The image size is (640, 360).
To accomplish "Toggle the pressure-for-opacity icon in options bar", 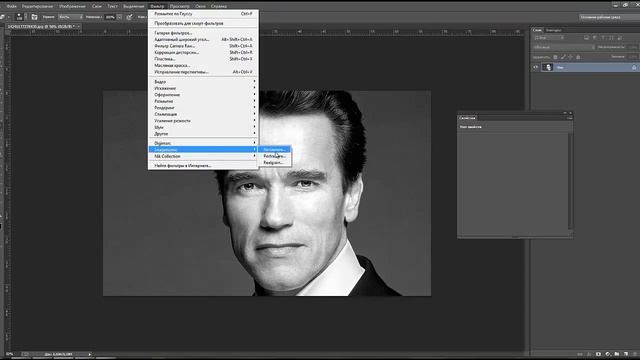I will (129, 17).
